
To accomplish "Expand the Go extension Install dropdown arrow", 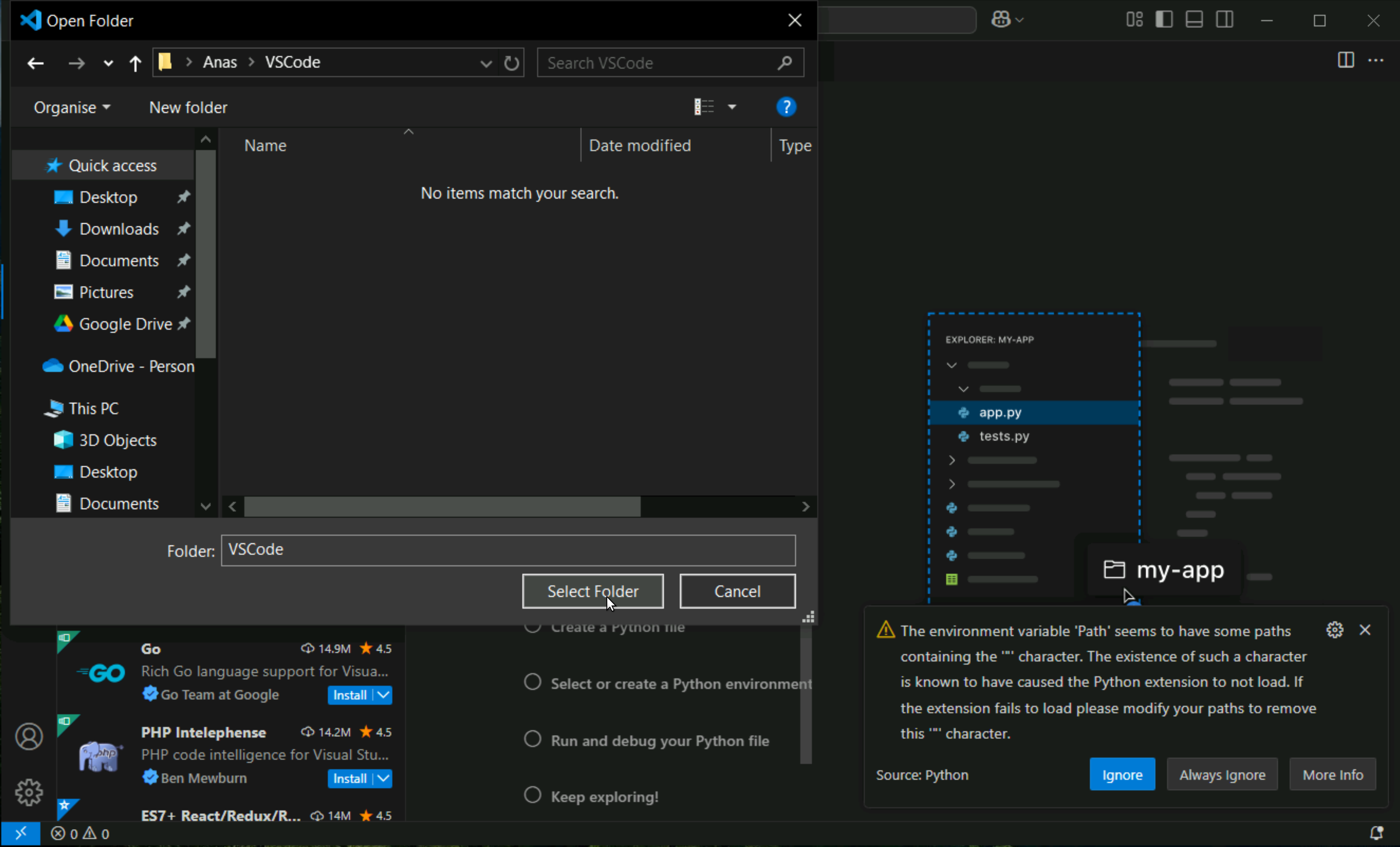I will point(384,695).
